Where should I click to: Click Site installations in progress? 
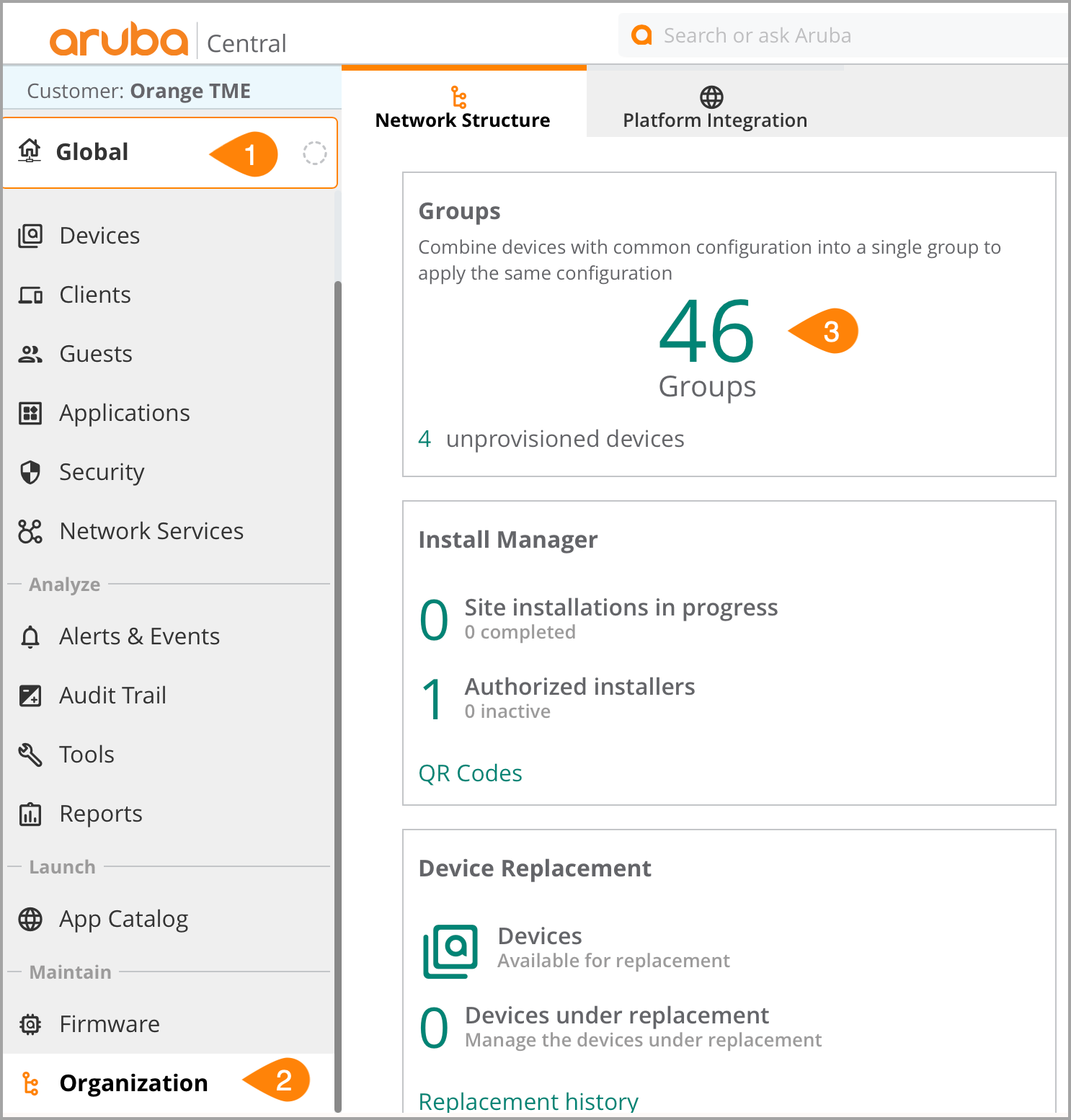621,608
